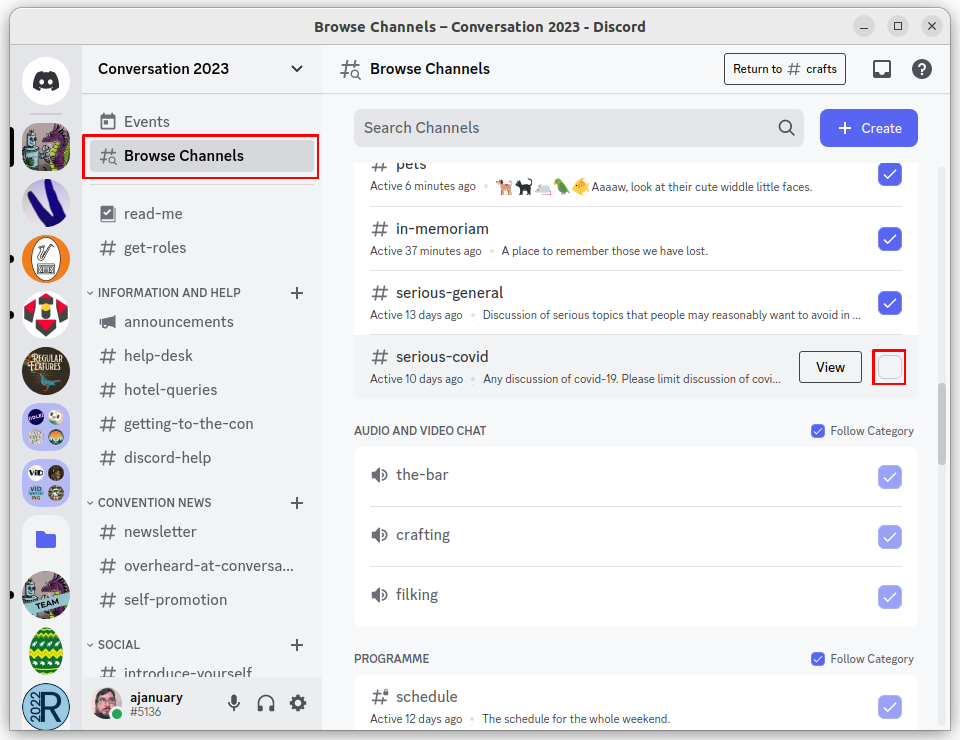Open the announcements channel
This screenshot has width=960, height=740.
pos(178,322)
